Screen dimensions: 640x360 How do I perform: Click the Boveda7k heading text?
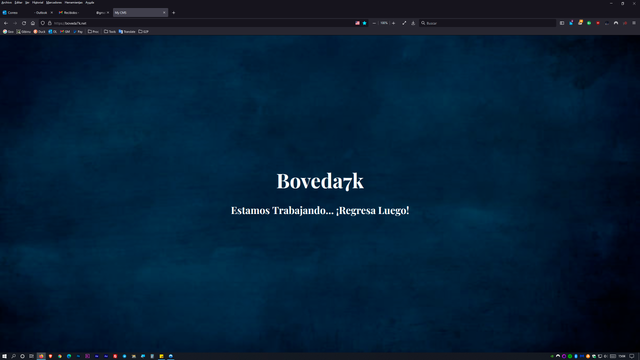coord(320,181)
